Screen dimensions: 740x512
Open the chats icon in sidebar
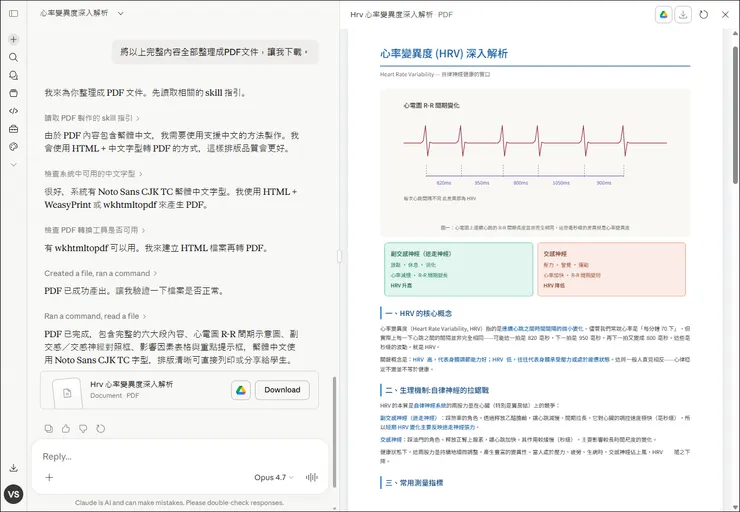pos(14,76)
